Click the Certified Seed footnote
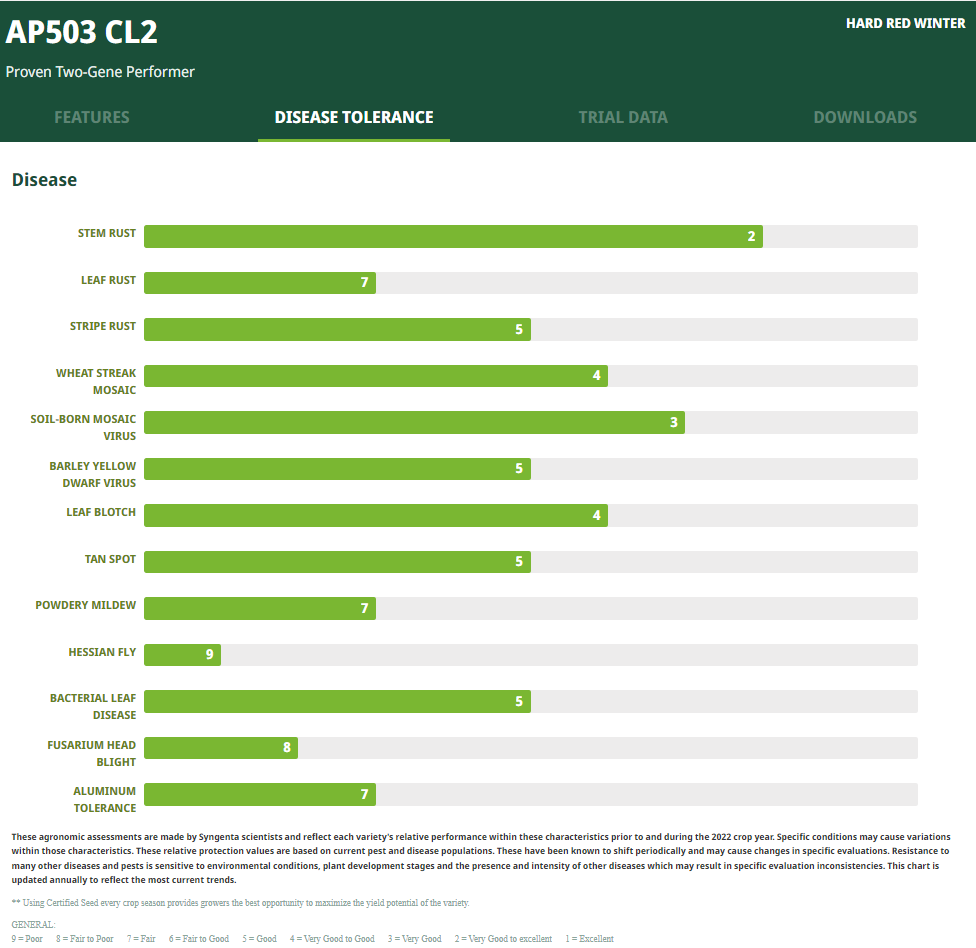 click(240, 903)
